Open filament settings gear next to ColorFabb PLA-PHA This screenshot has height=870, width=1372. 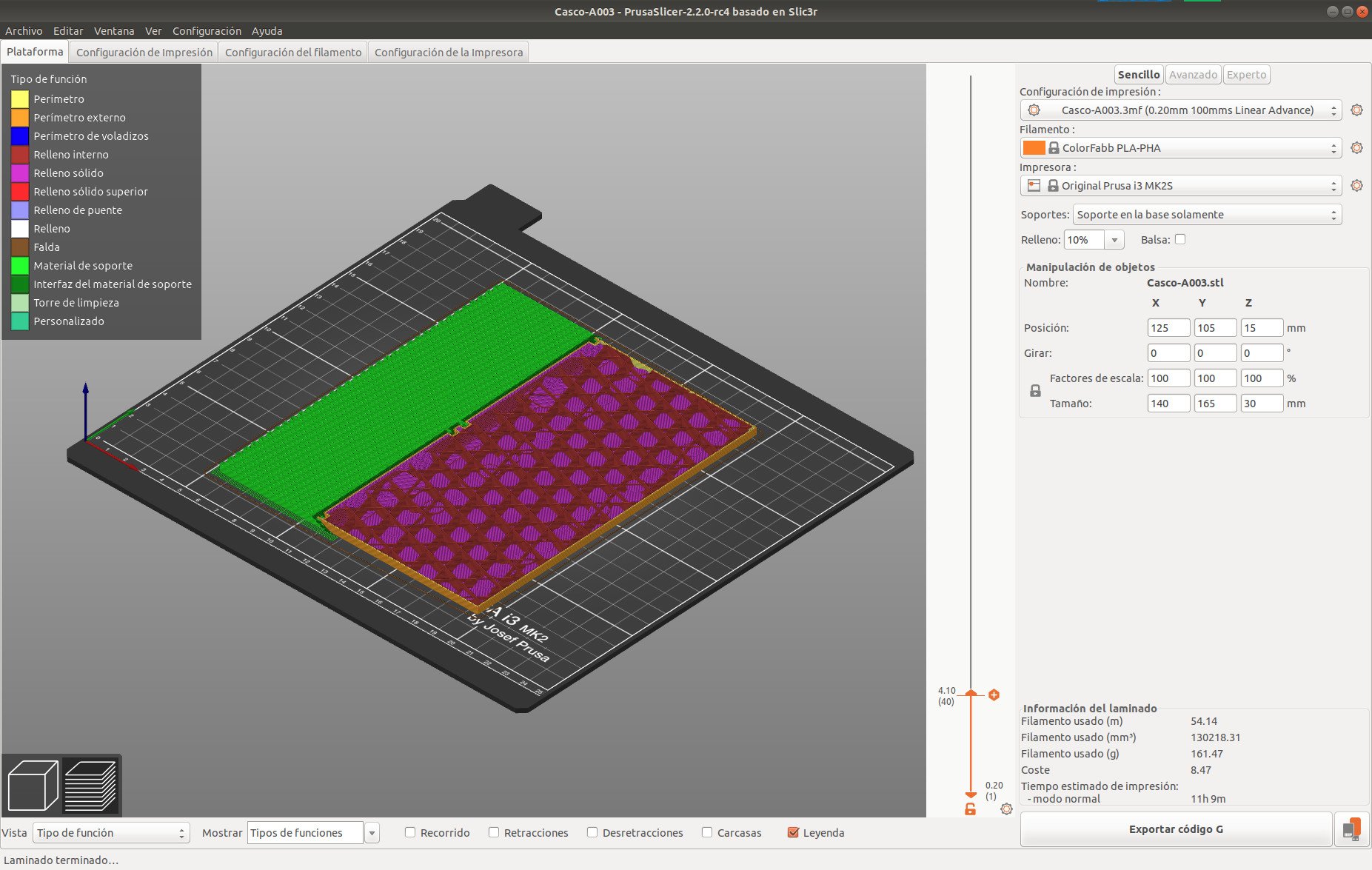(1356, 147)
